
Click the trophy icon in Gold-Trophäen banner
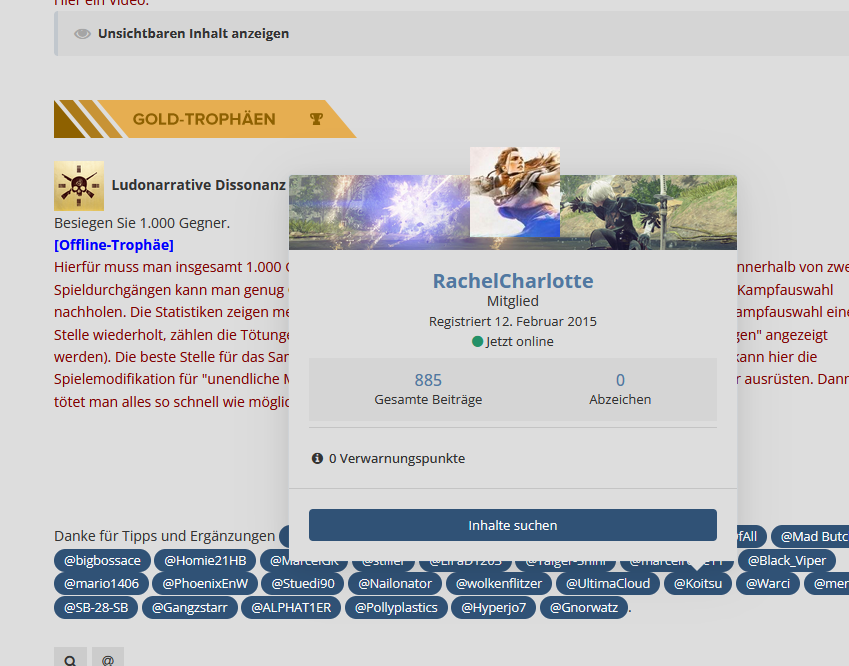pyautogui.click(x=316, y=119)
